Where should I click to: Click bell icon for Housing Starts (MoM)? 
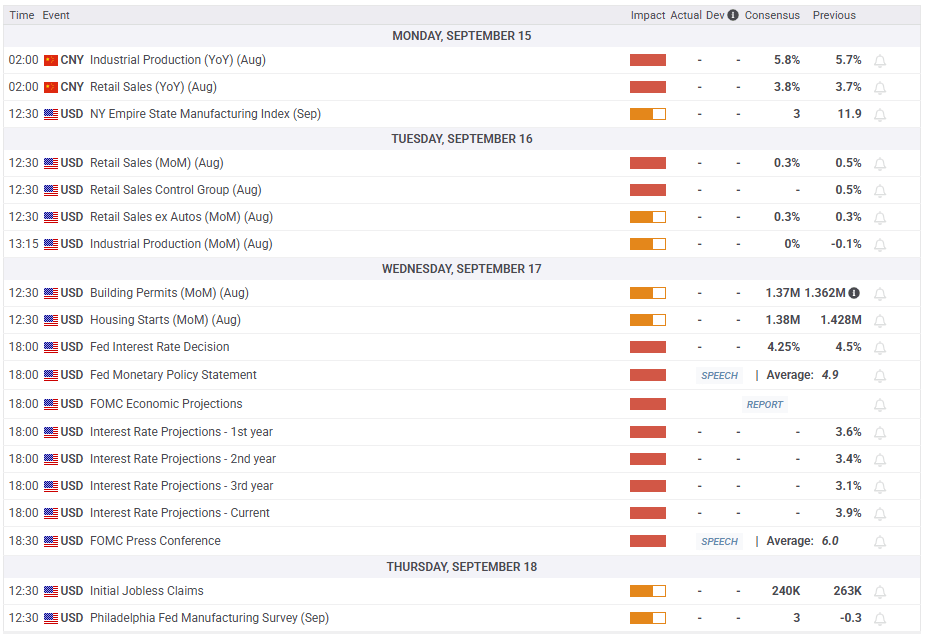pos(880,321)
